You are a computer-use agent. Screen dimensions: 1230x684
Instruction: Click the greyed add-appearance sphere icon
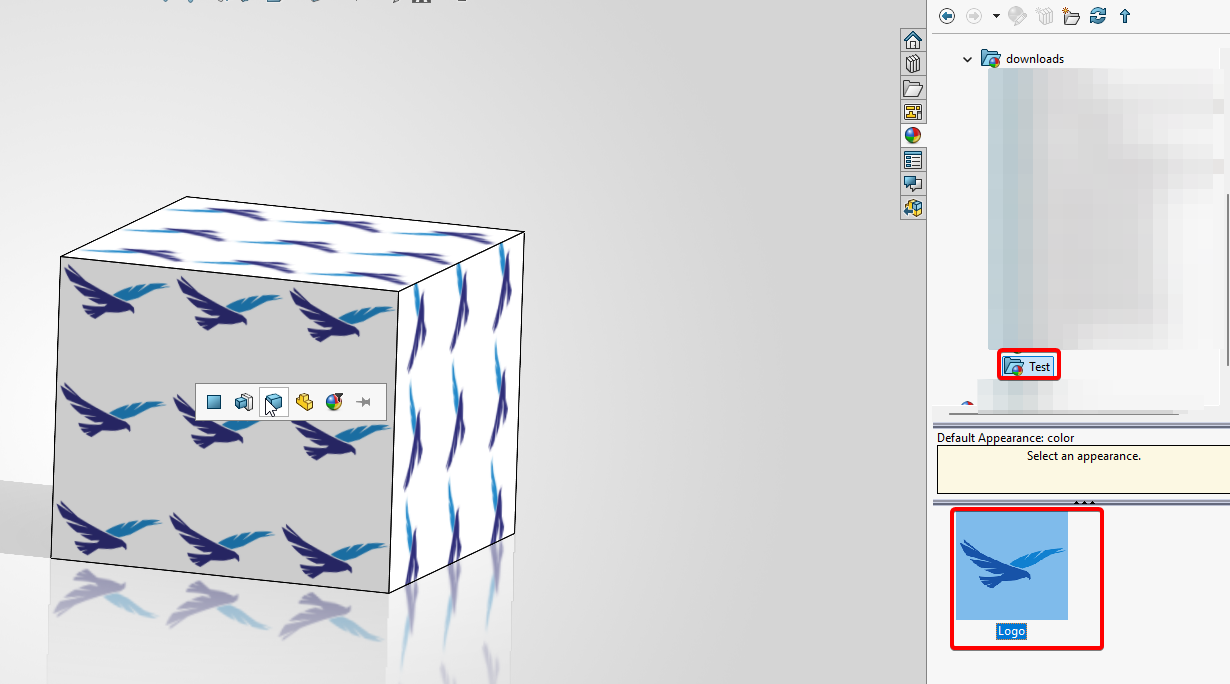click(1017, 16)
